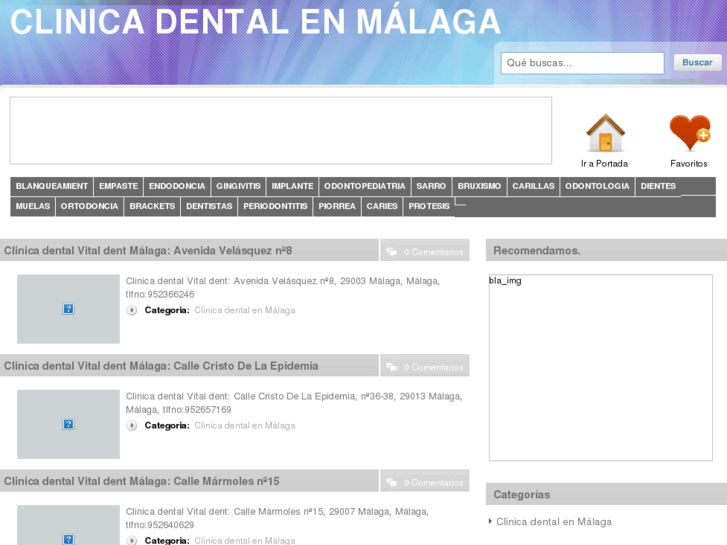The height and width of the screenshot is (545, 727).
Task: Go to the EMPASTE section
Action: click(x=118, y=186)
